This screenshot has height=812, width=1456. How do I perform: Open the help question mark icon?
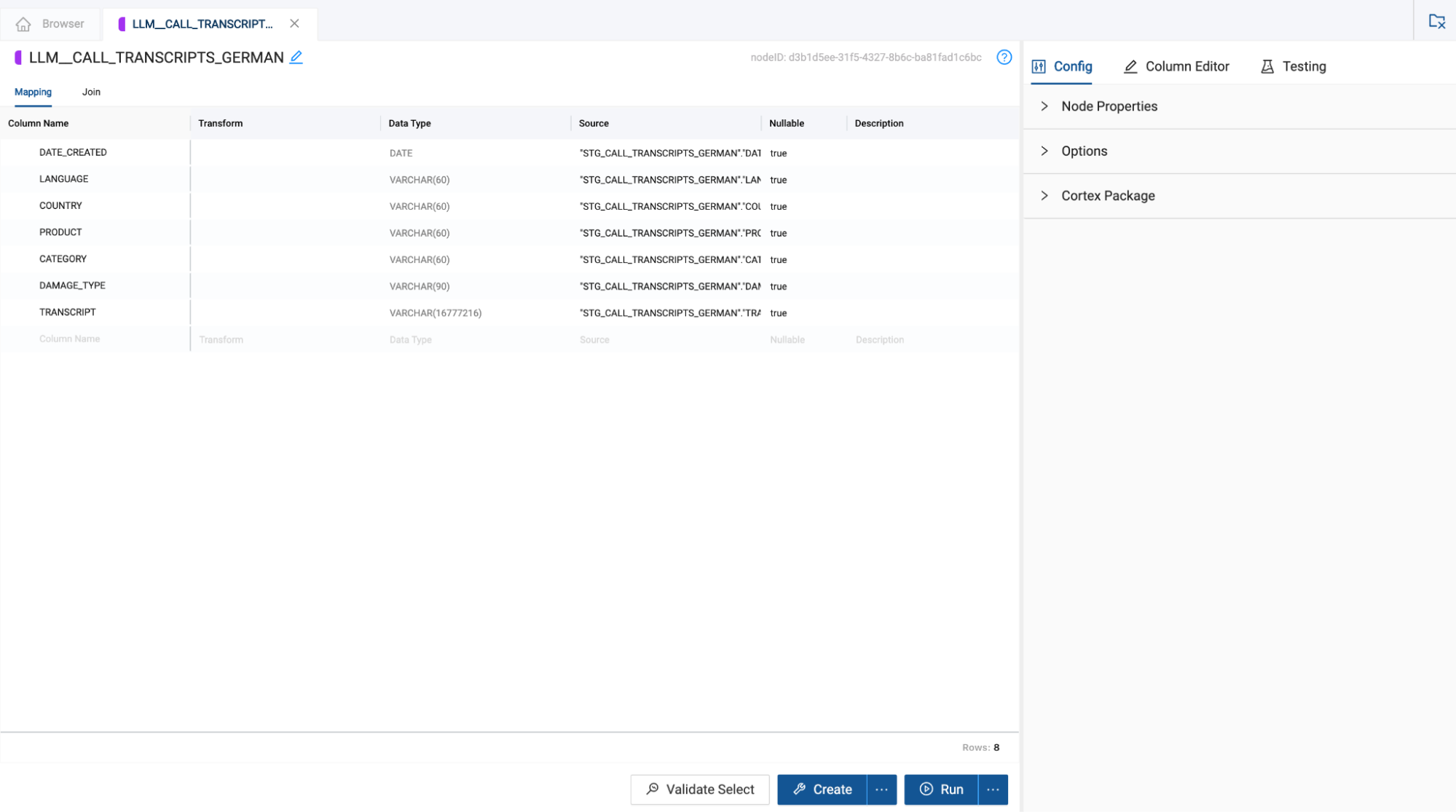point(1004,58)
